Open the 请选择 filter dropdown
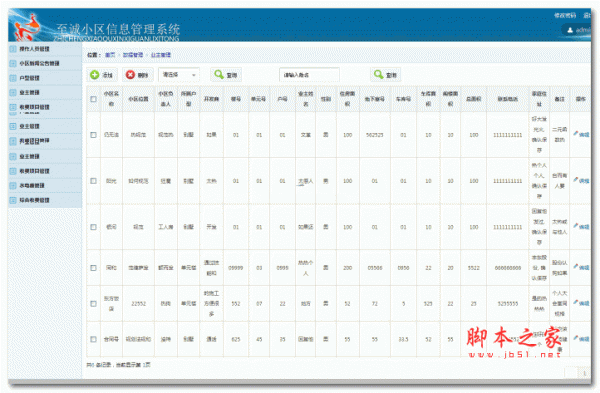The image size is (600, 393). click(179, 75)
